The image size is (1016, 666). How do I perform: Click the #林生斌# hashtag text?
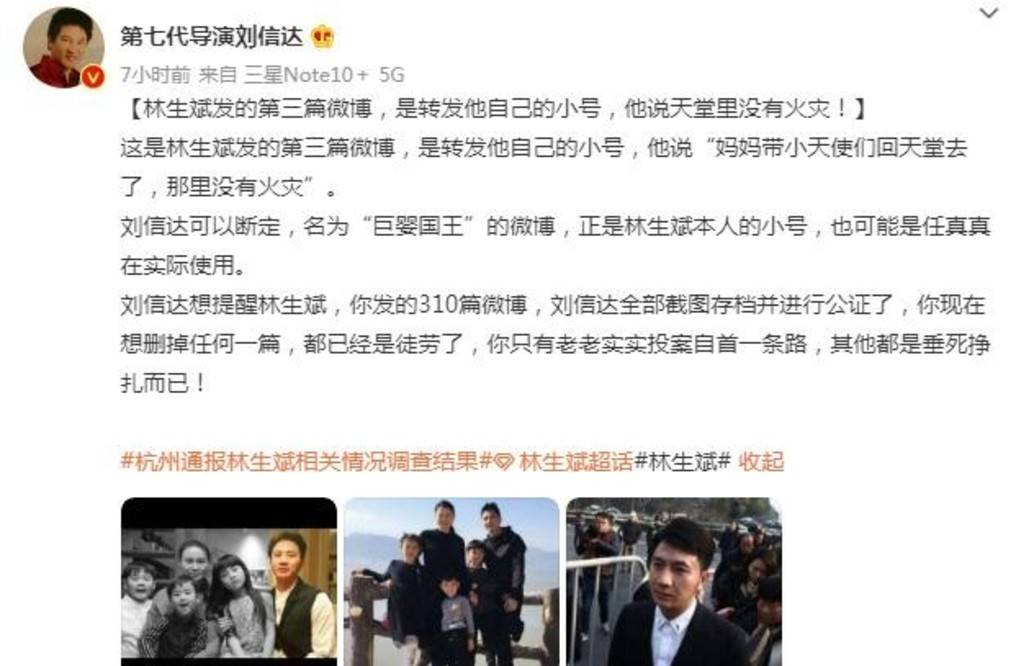click(x=682, y=461)
